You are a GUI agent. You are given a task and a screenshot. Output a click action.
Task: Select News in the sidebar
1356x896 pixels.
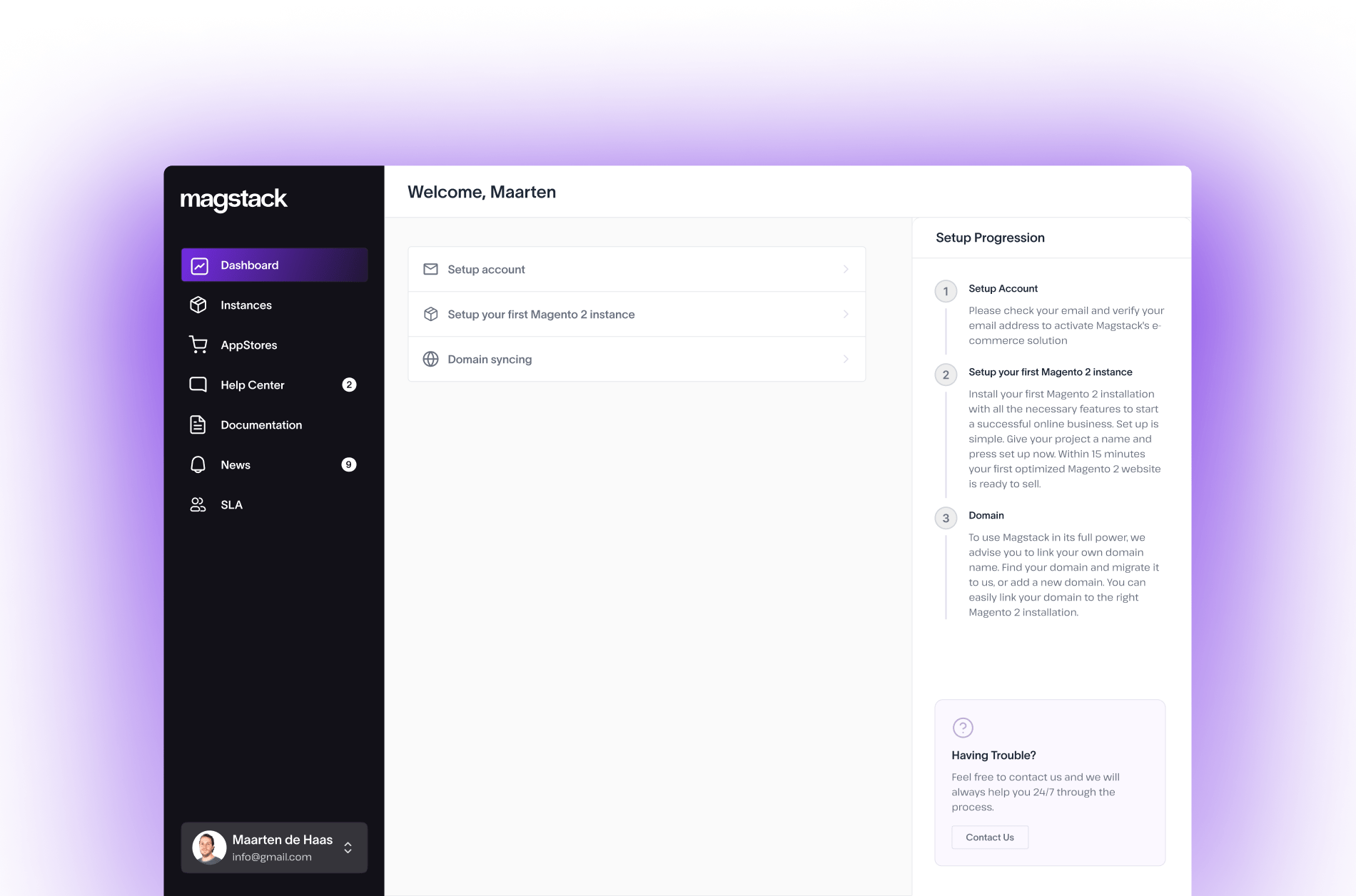tap(275, 464)
